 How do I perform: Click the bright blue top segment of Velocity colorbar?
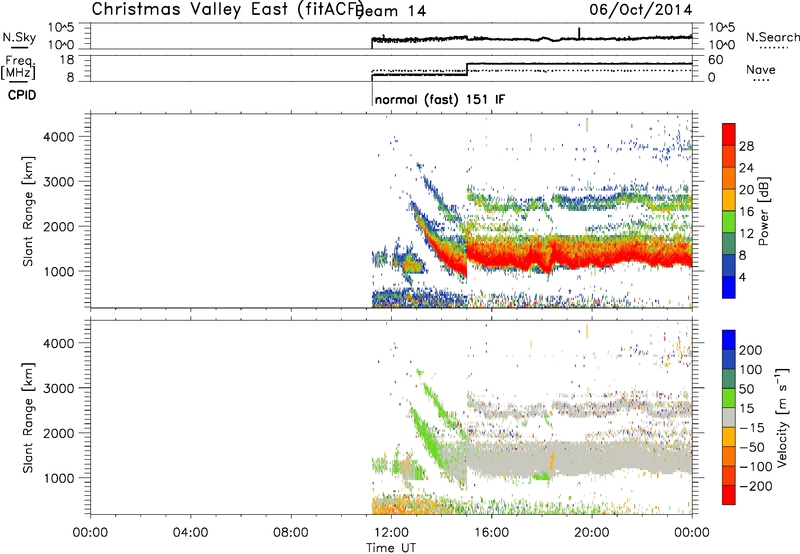[x=729, y=340]
